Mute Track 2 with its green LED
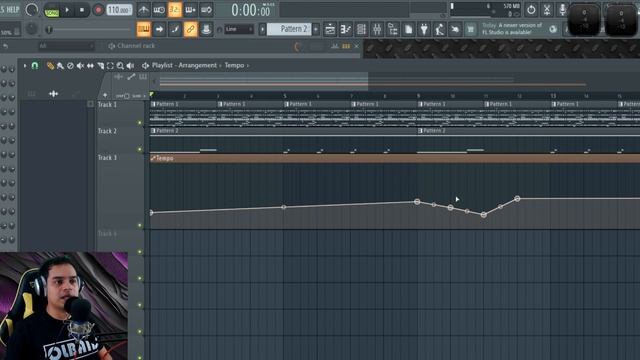640x360 pixels. click(x=140, y=149)
